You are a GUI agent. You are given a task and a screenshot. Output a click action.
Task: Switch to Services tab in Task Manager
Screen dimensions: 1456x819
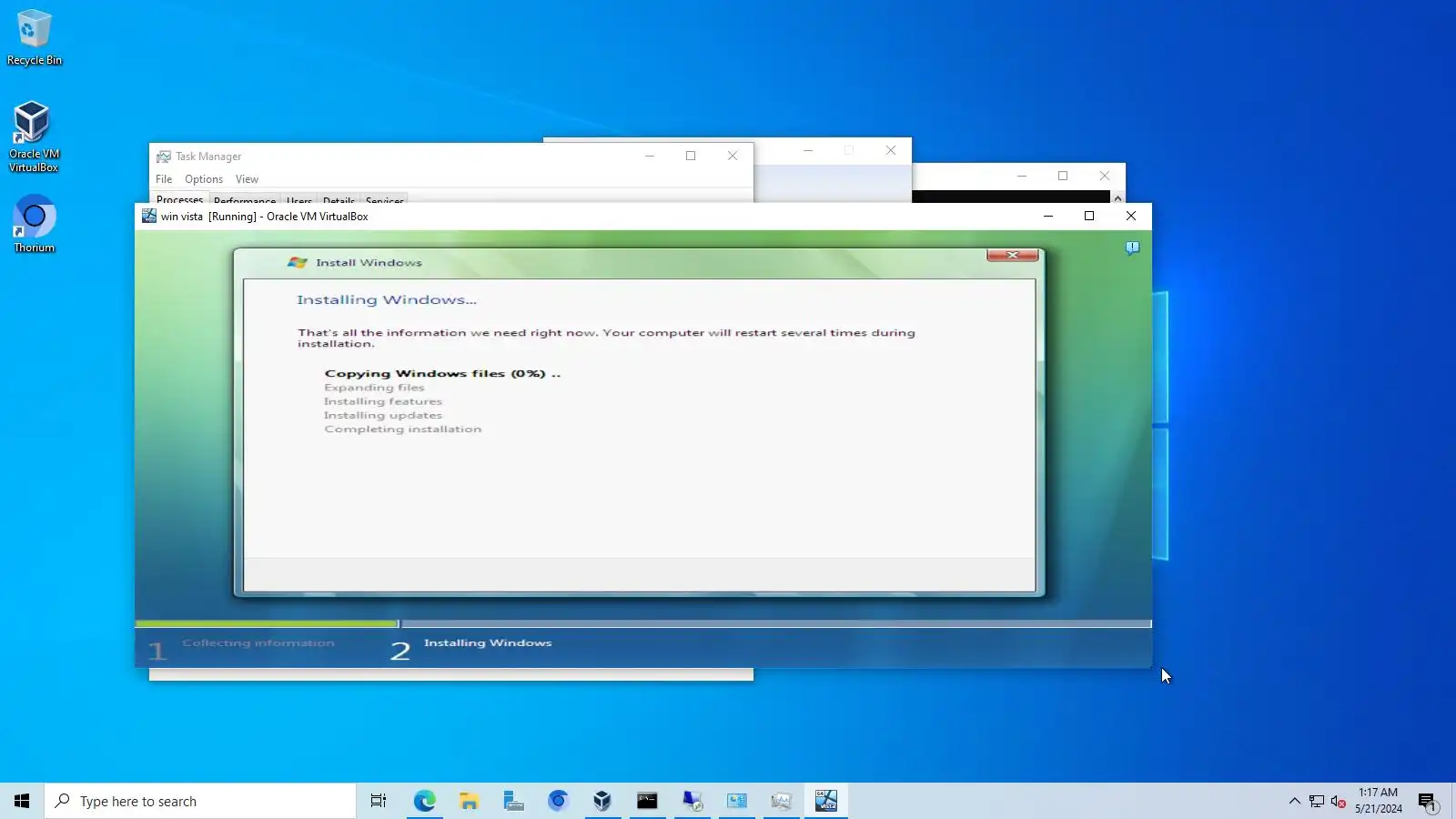(385, 199)
